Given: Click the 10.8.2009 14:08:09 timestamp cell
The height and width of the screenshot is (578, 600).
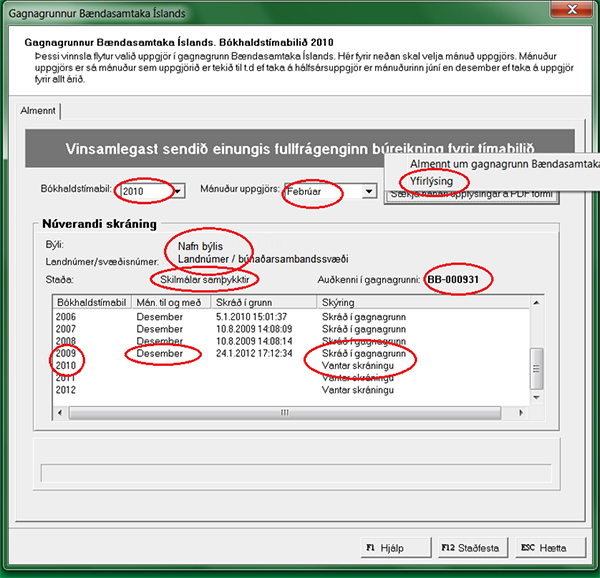Looking at the screenshot, I should point(254,329).
